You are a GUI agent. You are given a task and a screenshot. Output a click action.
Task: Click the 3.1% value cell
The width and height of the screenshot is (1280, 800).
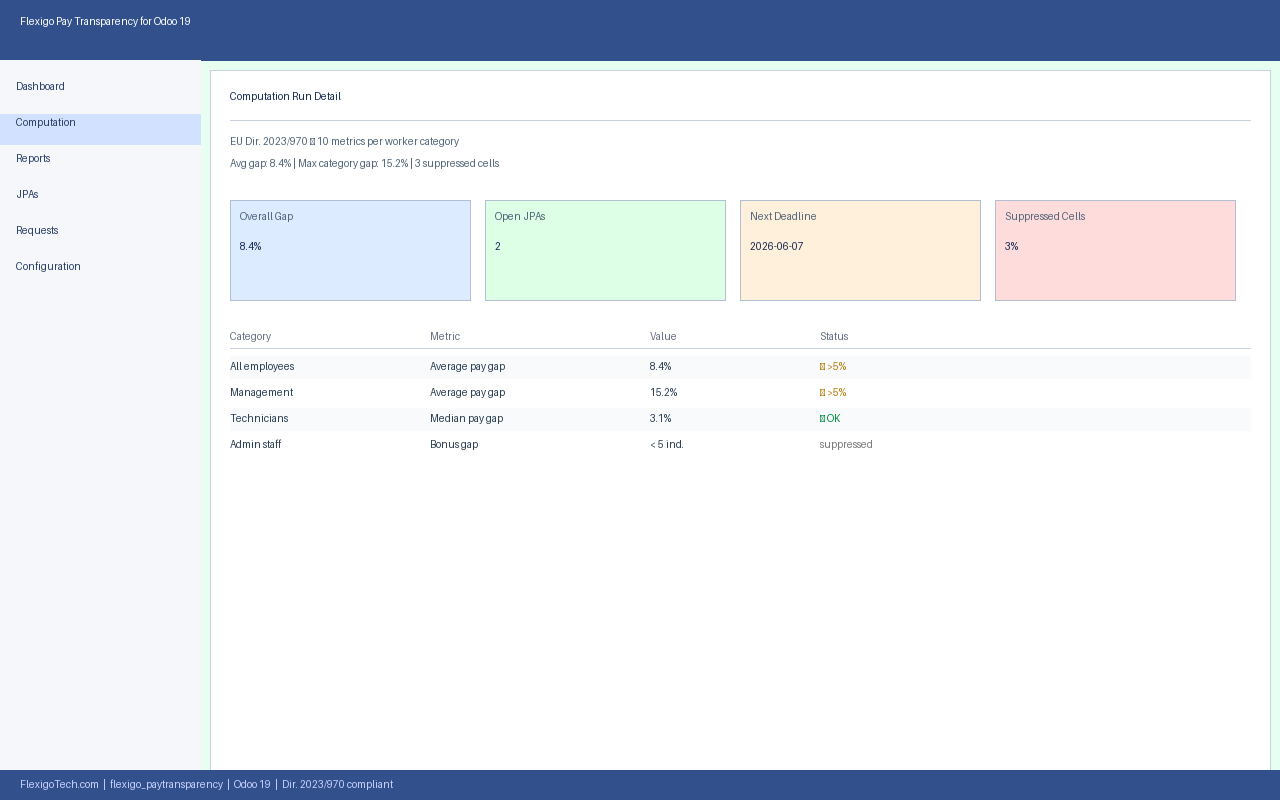pos(661,419)
